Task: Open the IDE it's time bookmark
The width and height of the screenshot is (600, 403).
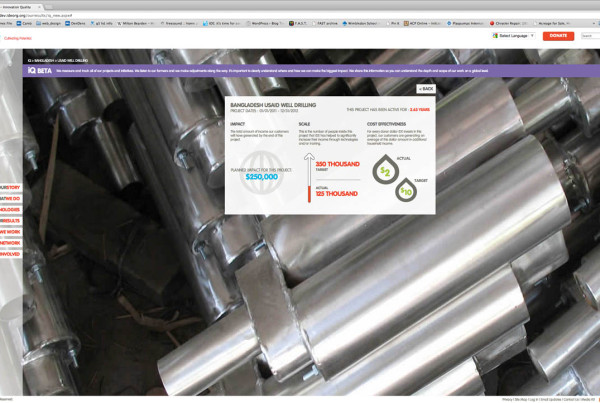Action: point(222,23)
